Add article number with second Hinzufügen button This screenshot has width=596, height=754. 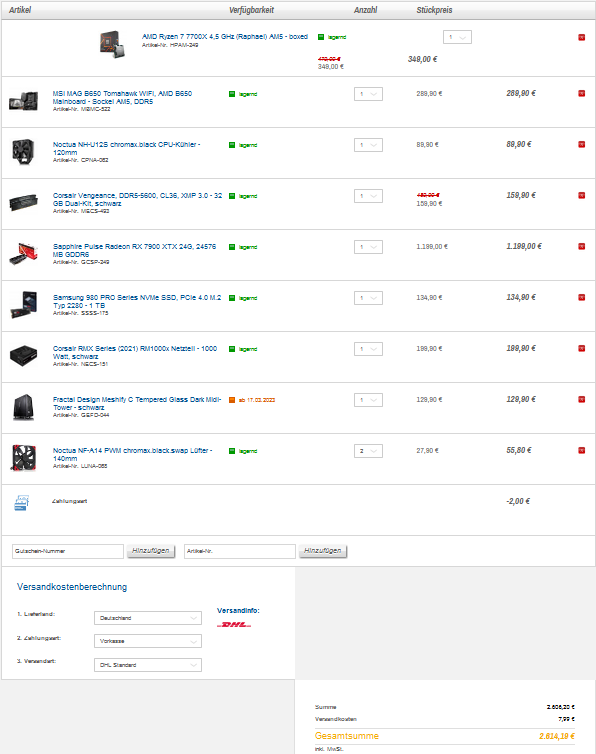[323, 551]
